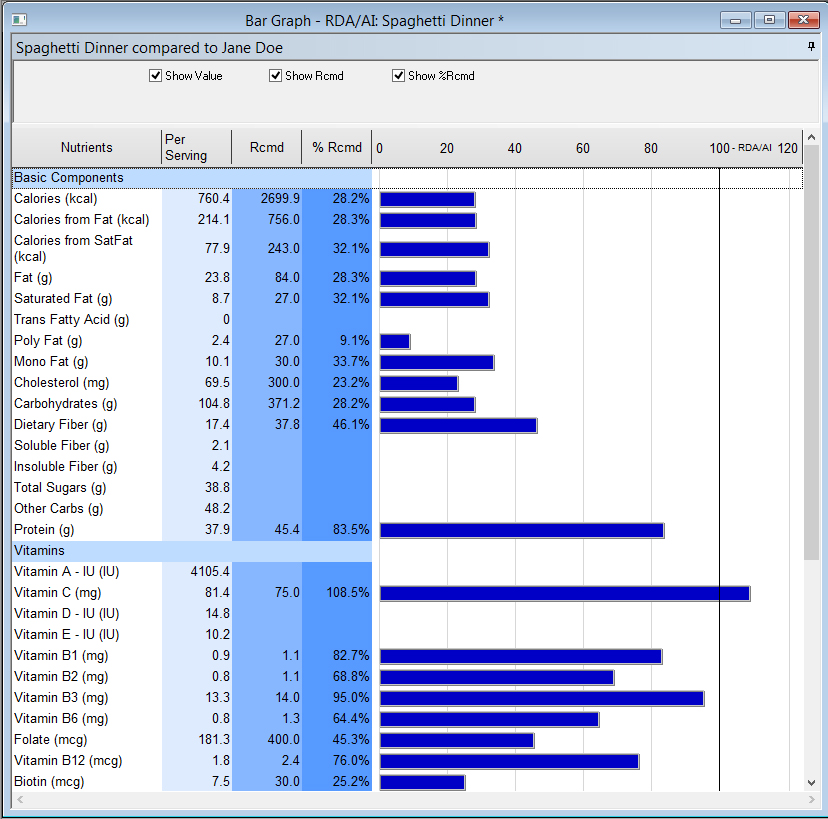
Task: Minimize the Bar Graph window
Action: point(735,20)
